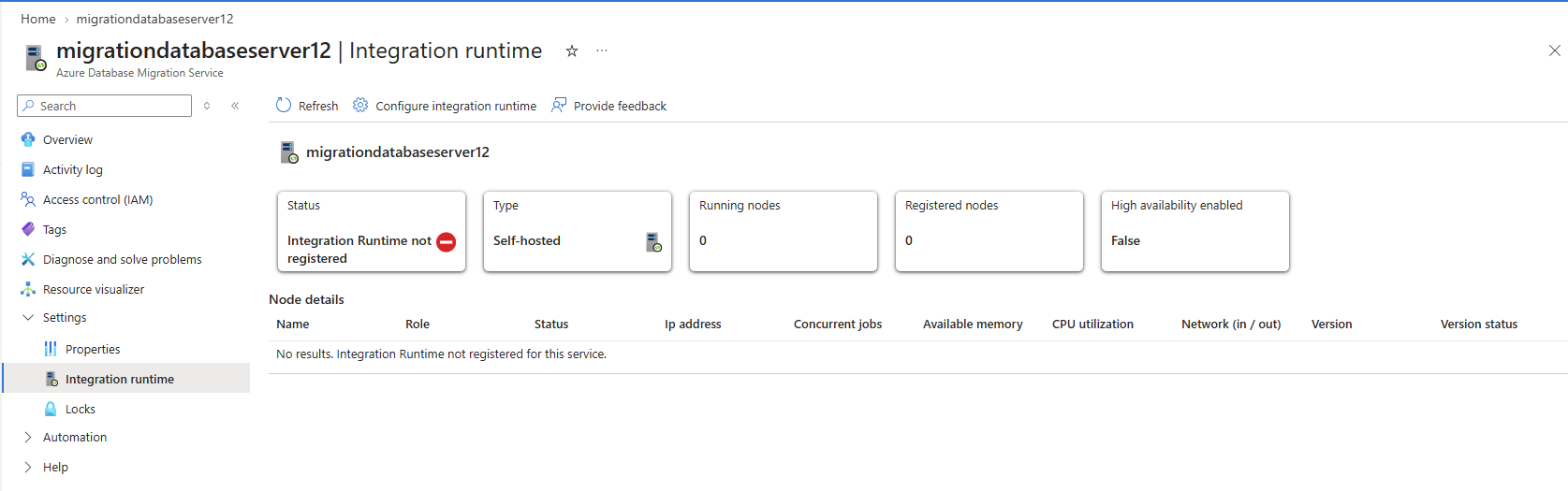
Task: Click Provide feedback button
Action: (x=608, y=106)
